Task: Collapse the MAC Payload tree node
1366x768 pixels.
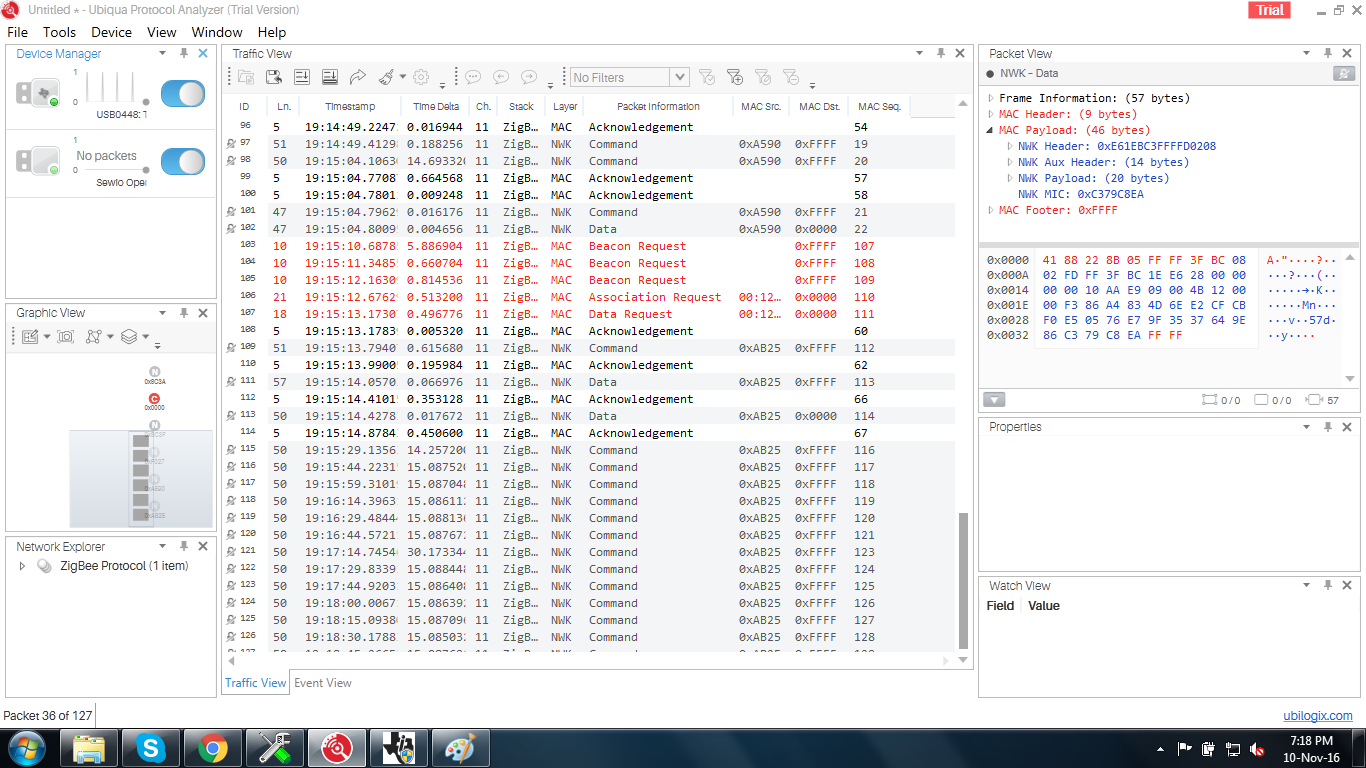Action: tap(991, 130)
